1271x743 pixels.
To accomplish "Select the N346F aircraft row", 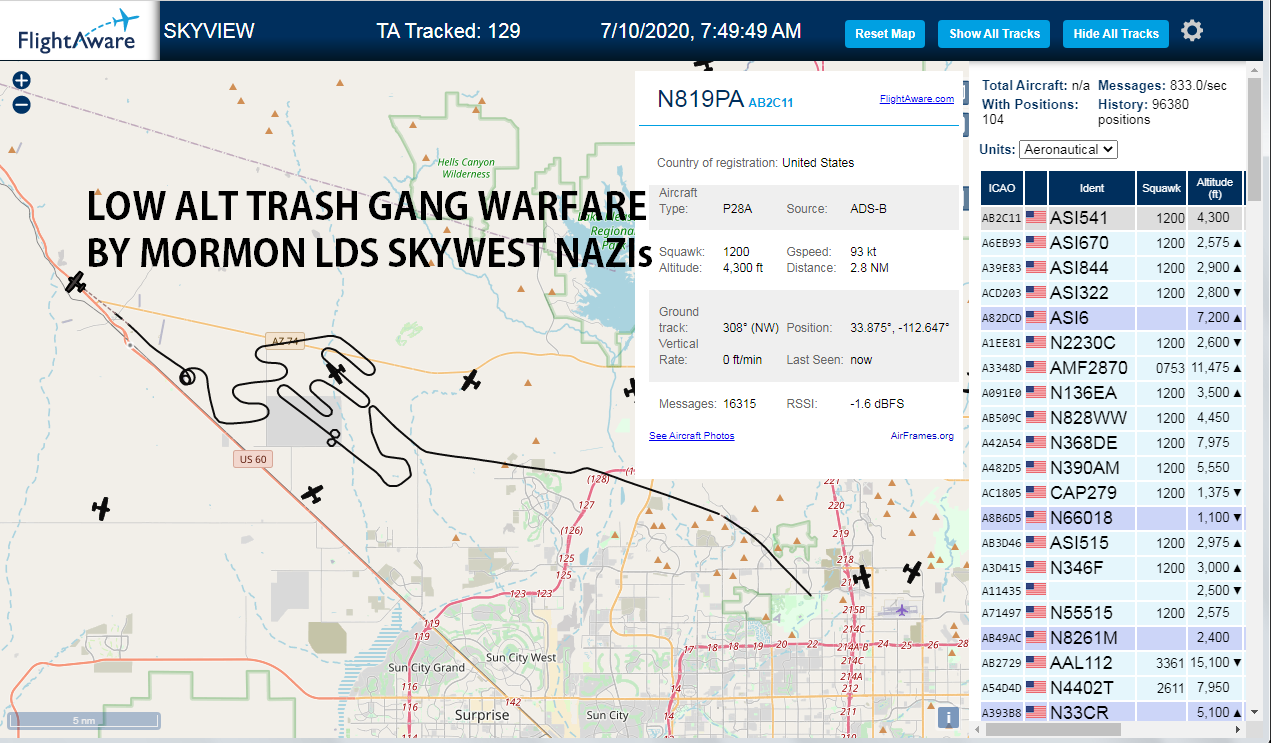I will [x=1112, y=567].
